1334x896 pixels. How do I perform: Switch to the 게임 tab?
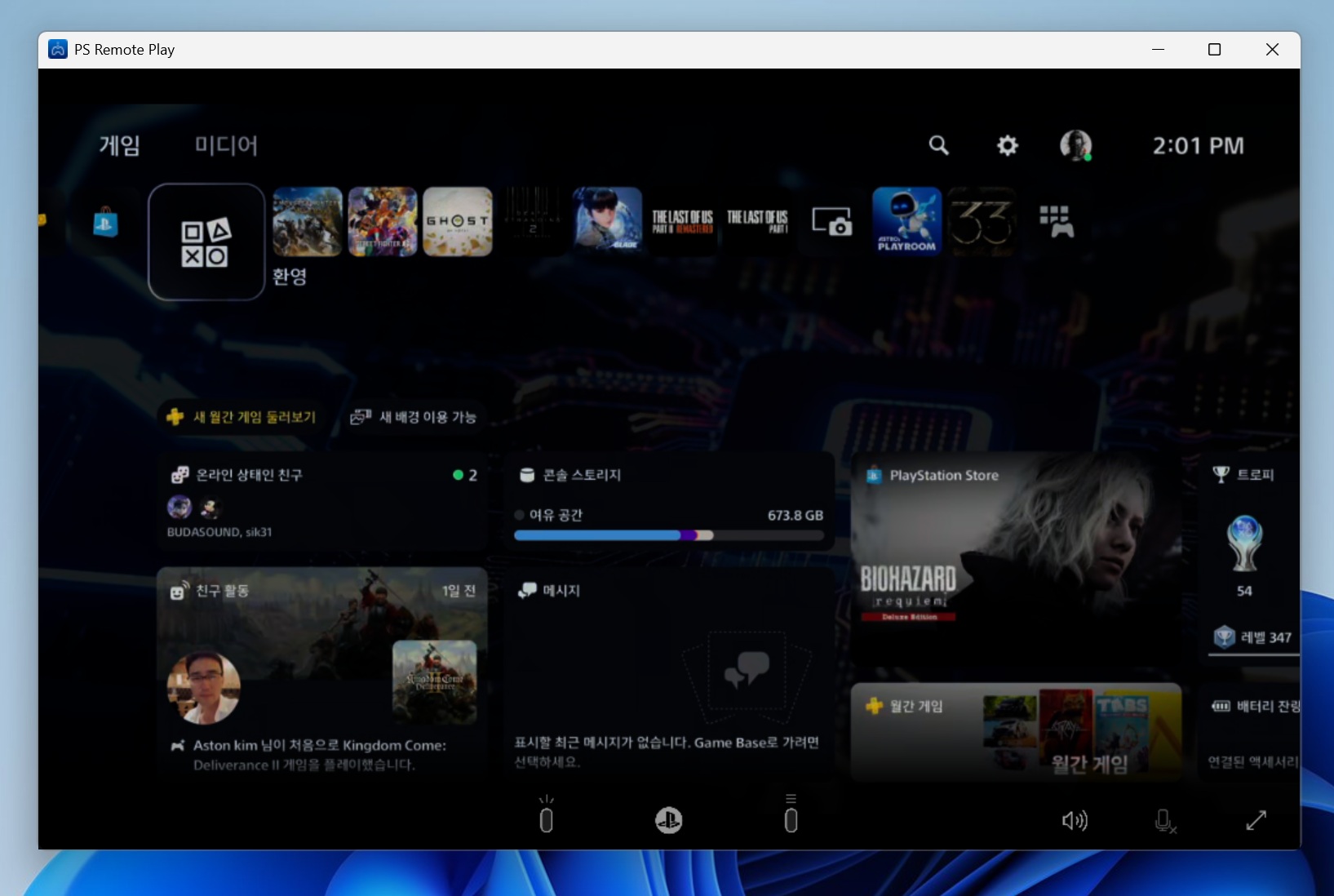click(x=120, y=146)
